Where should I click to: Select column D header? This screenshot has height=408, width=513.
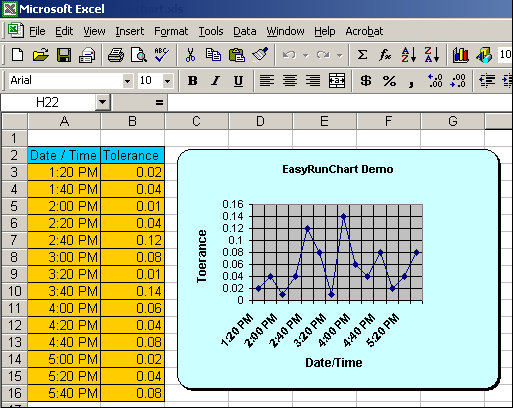pos(260,121)
